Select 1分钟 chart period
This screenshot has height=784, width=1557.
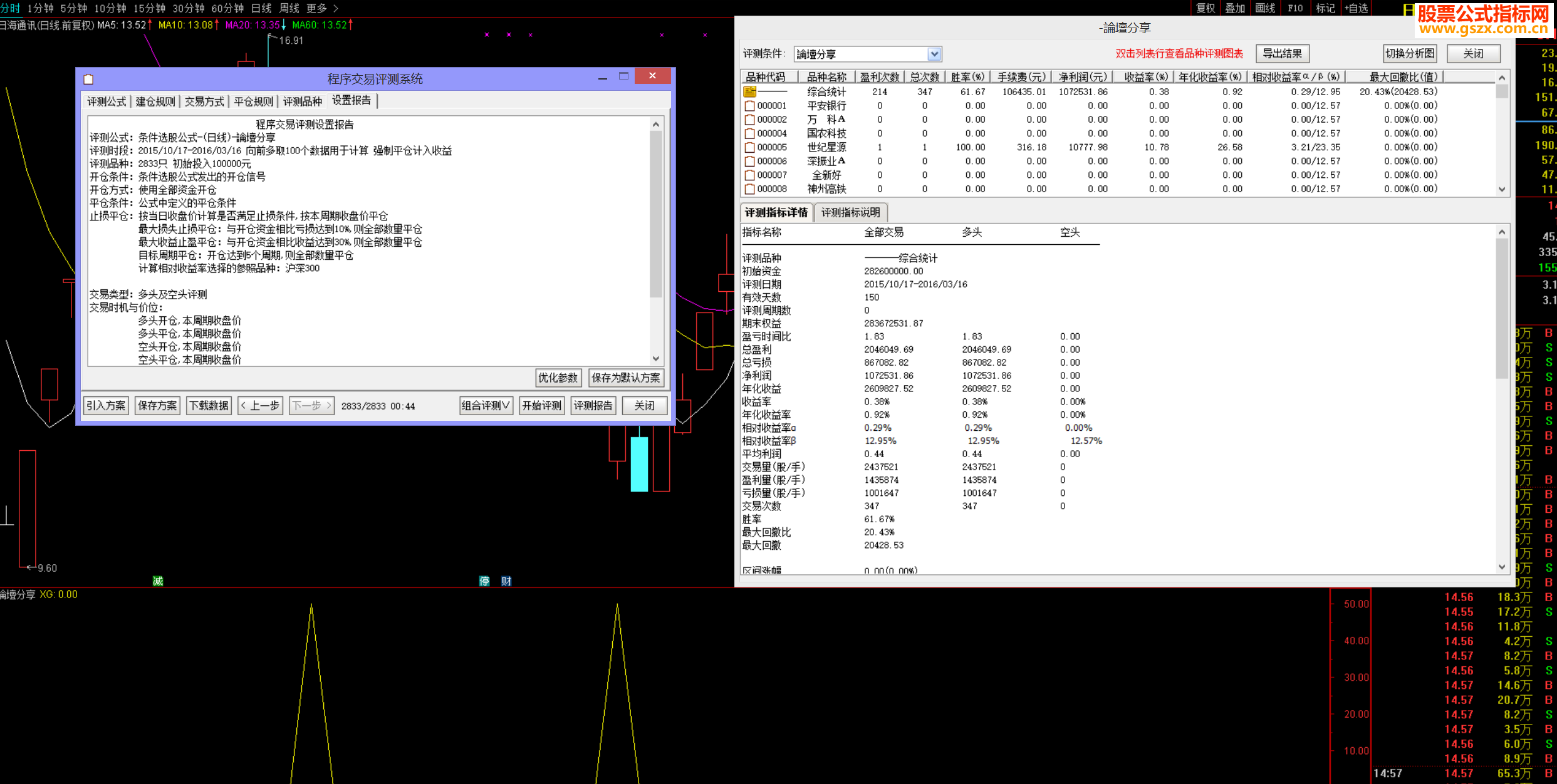[x=40, y=8]
